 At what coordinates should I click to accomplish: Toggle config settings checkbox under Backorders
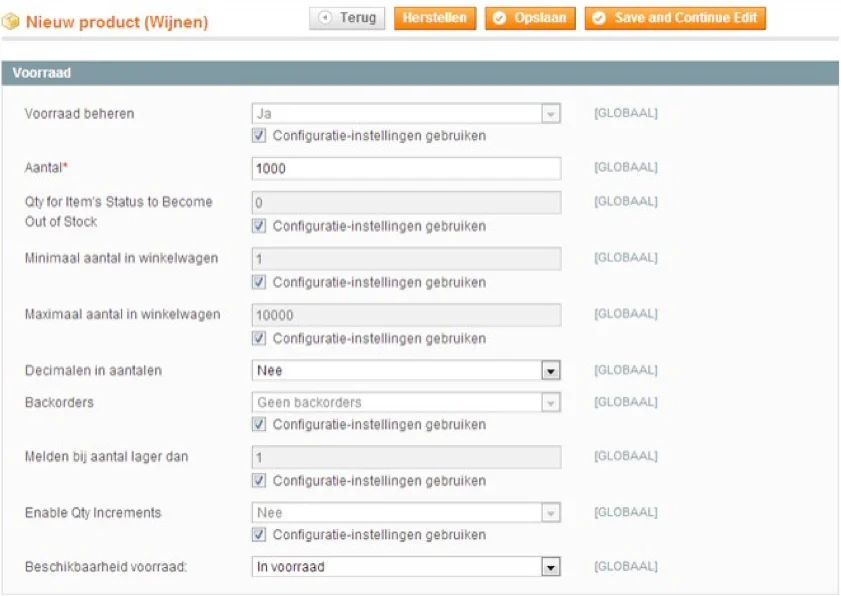click(259, 424)
